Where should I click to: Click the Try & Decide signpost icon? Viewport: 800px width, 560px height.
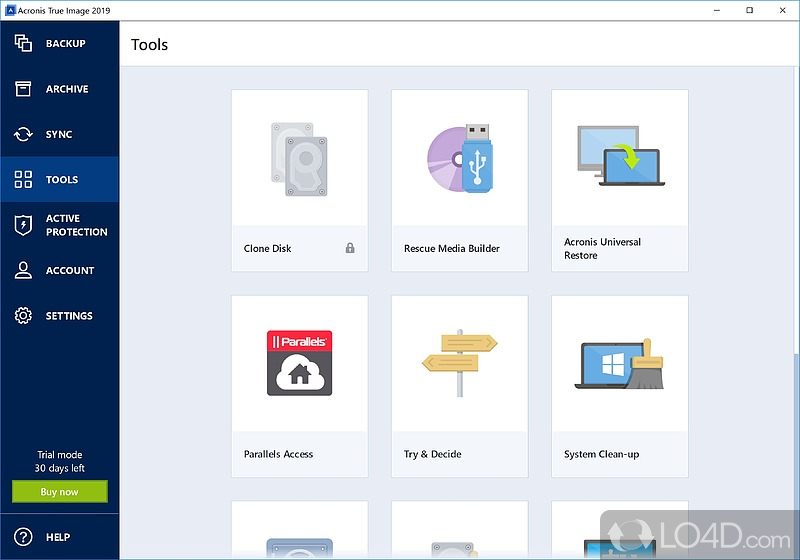(459, 363)
